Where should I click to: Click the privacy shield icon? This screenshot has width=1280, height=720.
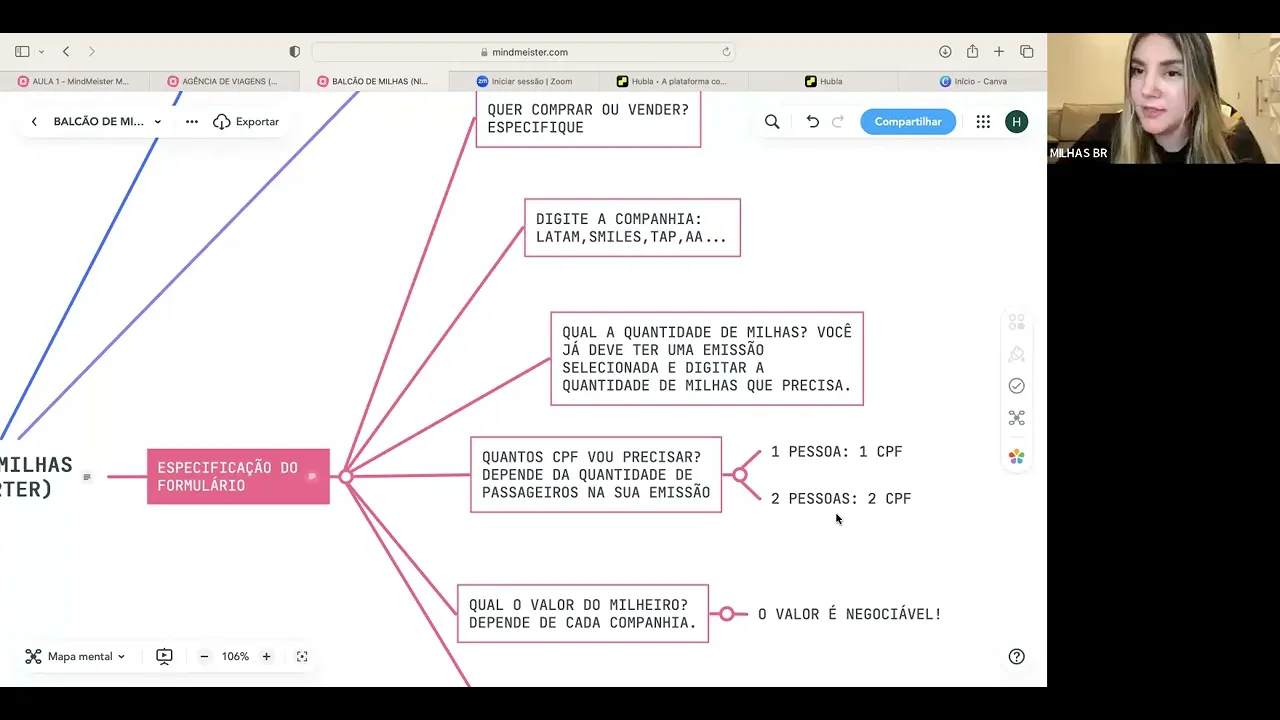(294, 52)
